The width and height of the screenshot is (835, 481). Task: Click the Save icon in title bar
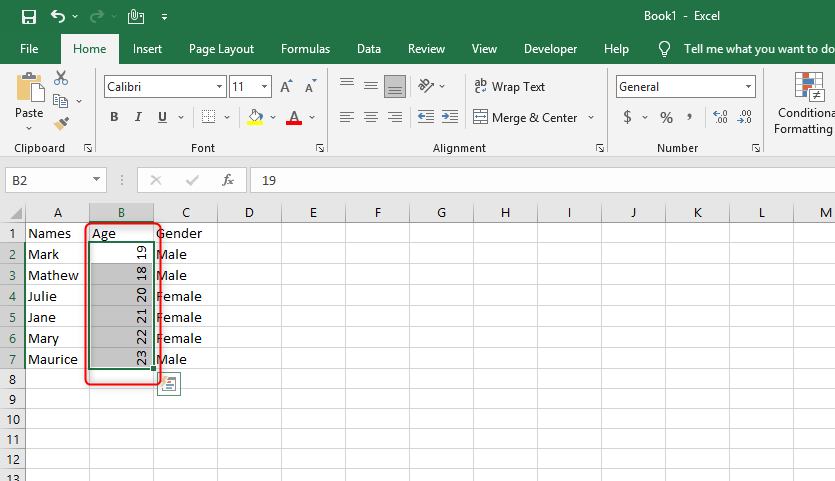(29, 17)
